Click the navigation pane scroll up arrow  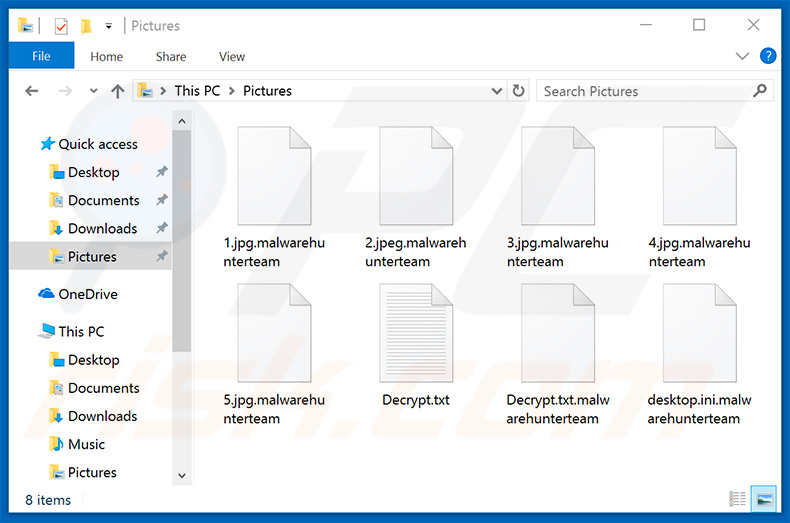182,121
